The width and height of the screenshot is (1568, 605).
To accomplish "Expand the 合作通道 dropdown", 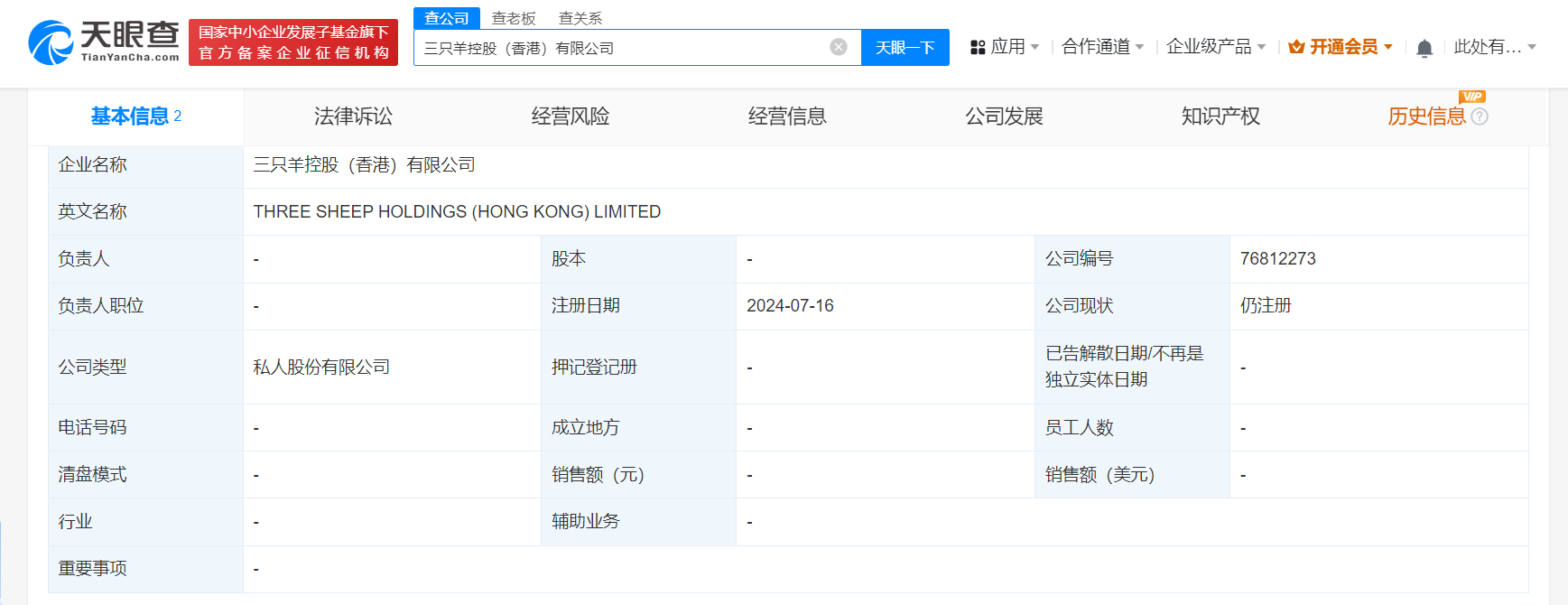I will [1102, 47].
